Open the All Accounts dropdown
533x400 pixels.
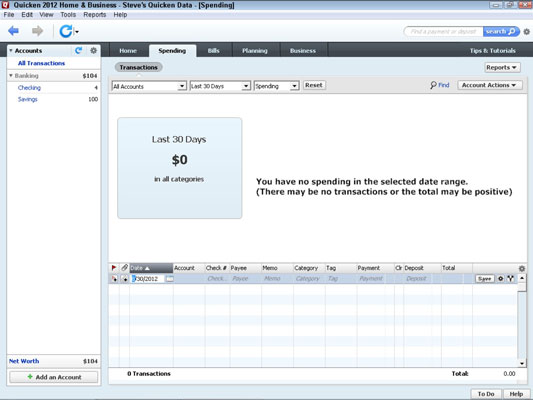point(149,86)
